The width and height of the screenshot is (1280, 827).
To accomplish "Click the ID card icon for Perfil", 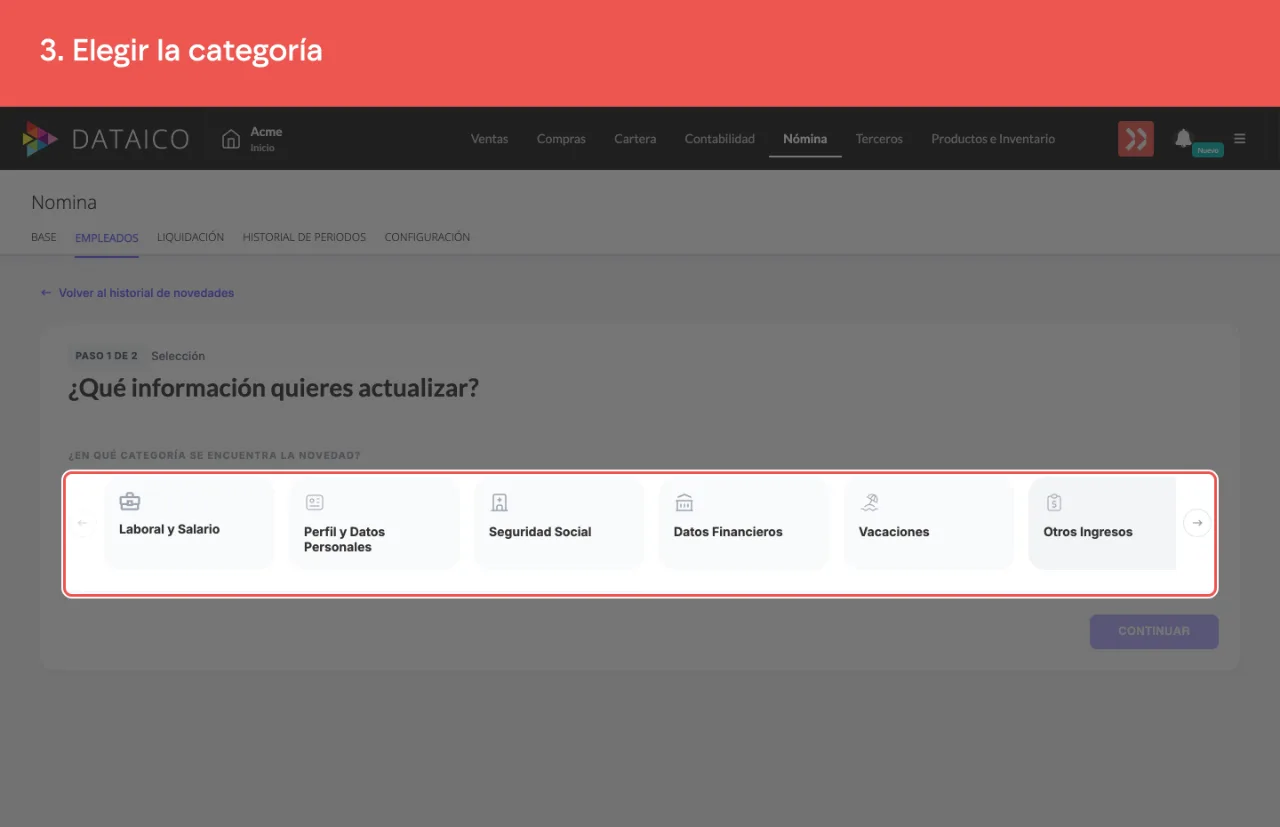I will point(314,503).
